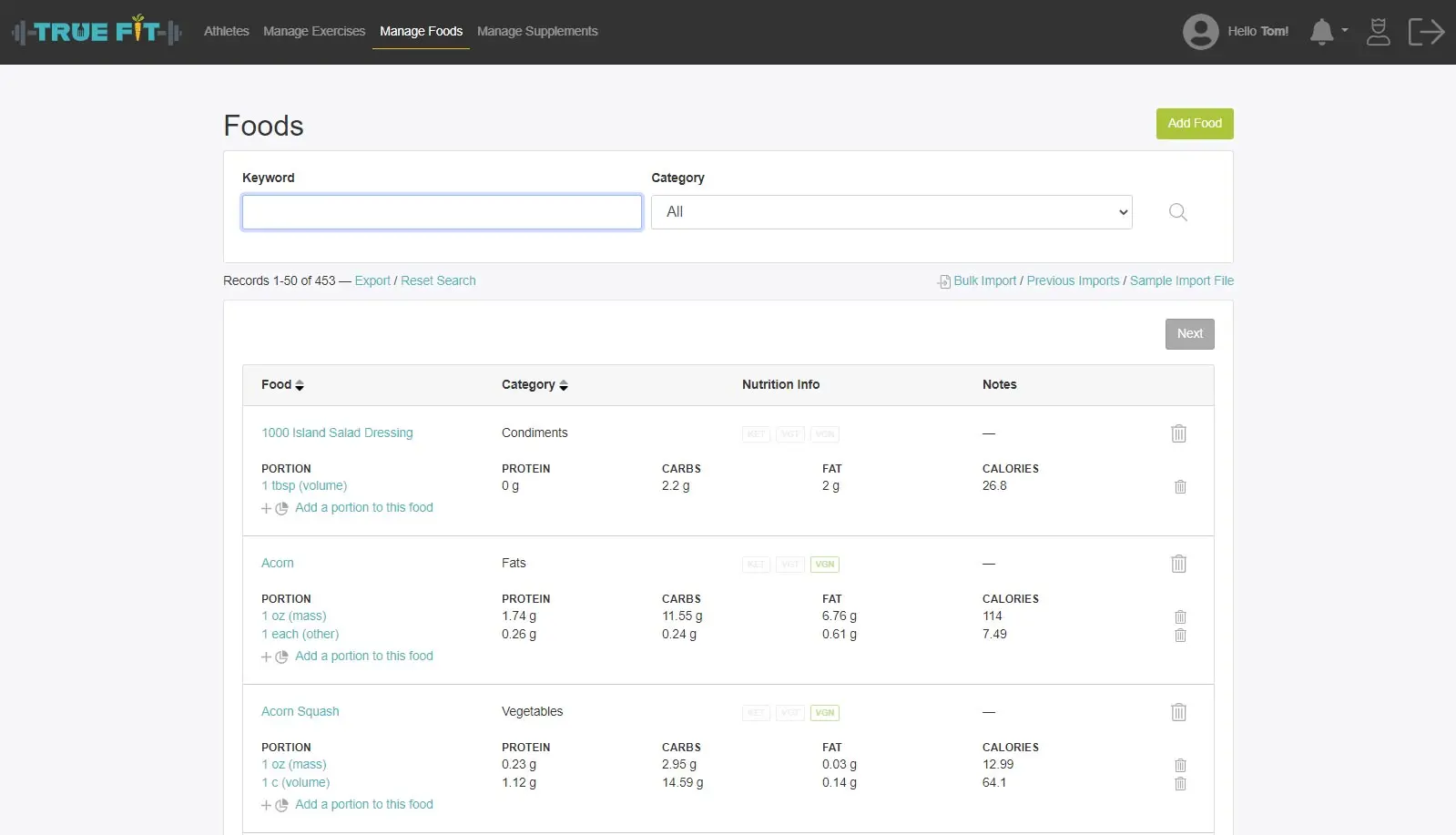
Task: Sort table by Category column
Action: click(x=535, y=385)
